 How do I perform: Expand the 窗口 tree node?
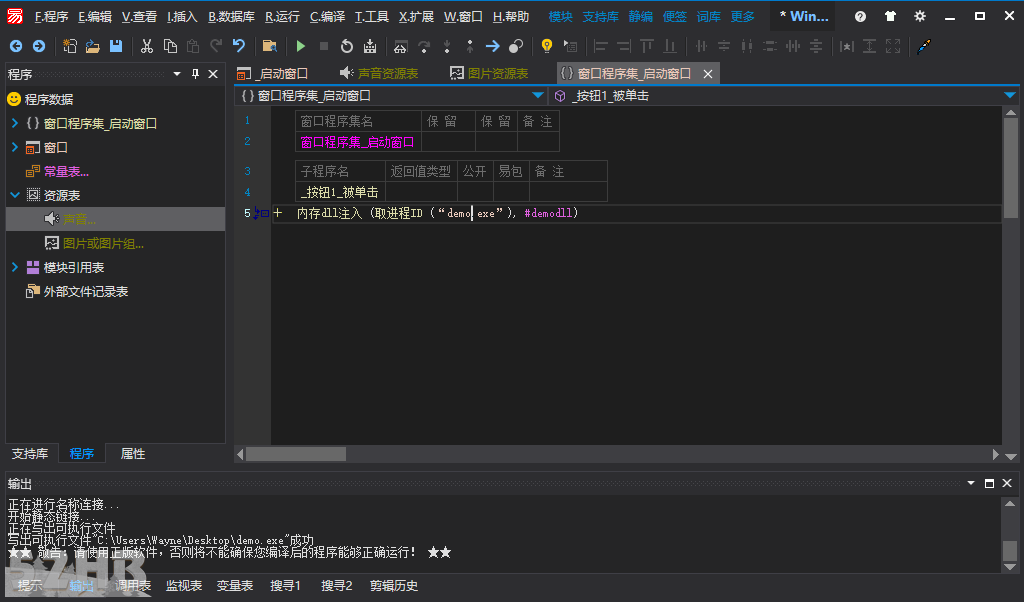tap(15, 147)
